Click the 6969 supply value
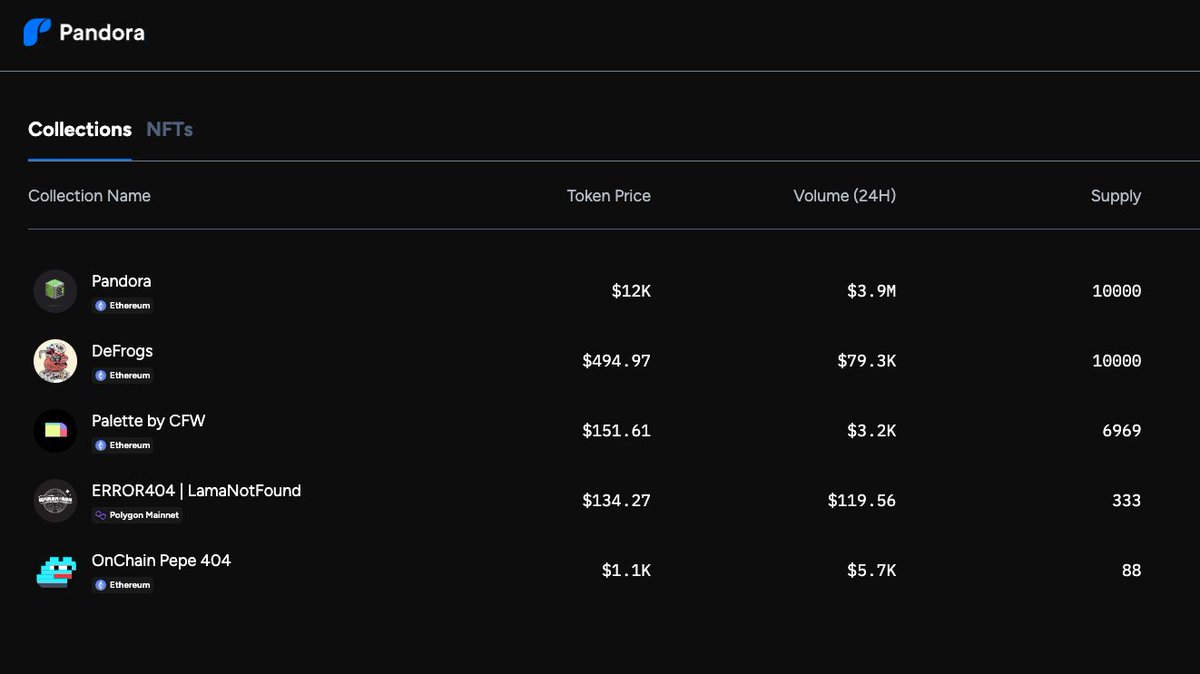This screenshot has height=674, width=1200. click(1121, 431)
